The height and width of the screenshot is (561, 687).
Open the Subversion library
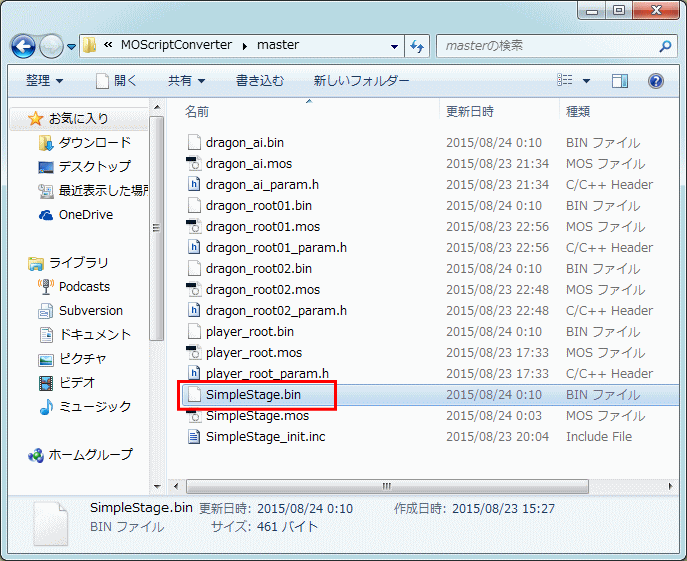click(x=91, y=311)
